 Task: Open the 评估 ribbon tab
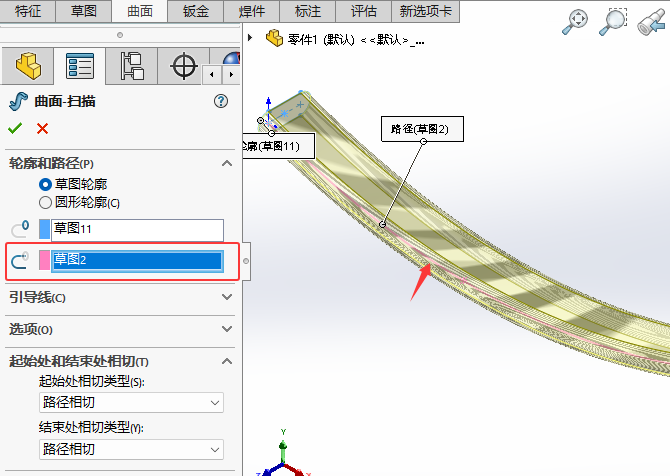(x=364, y=11)
